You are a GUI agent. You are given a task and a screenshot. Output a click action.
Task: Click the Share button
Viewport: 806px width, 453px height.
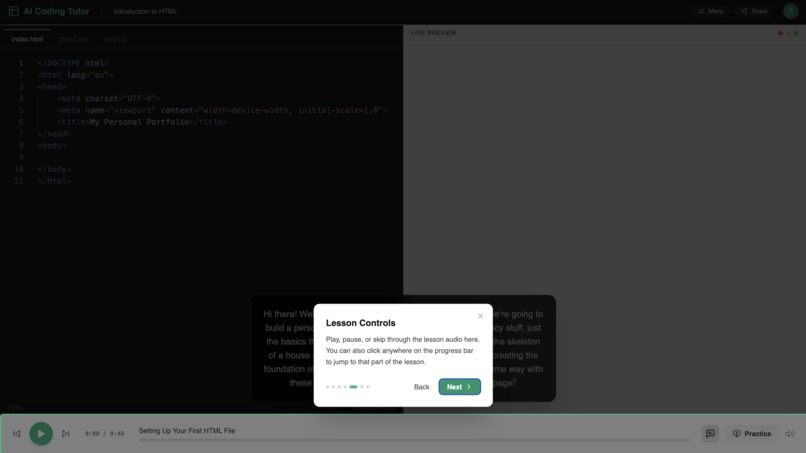tap(754, 11)
